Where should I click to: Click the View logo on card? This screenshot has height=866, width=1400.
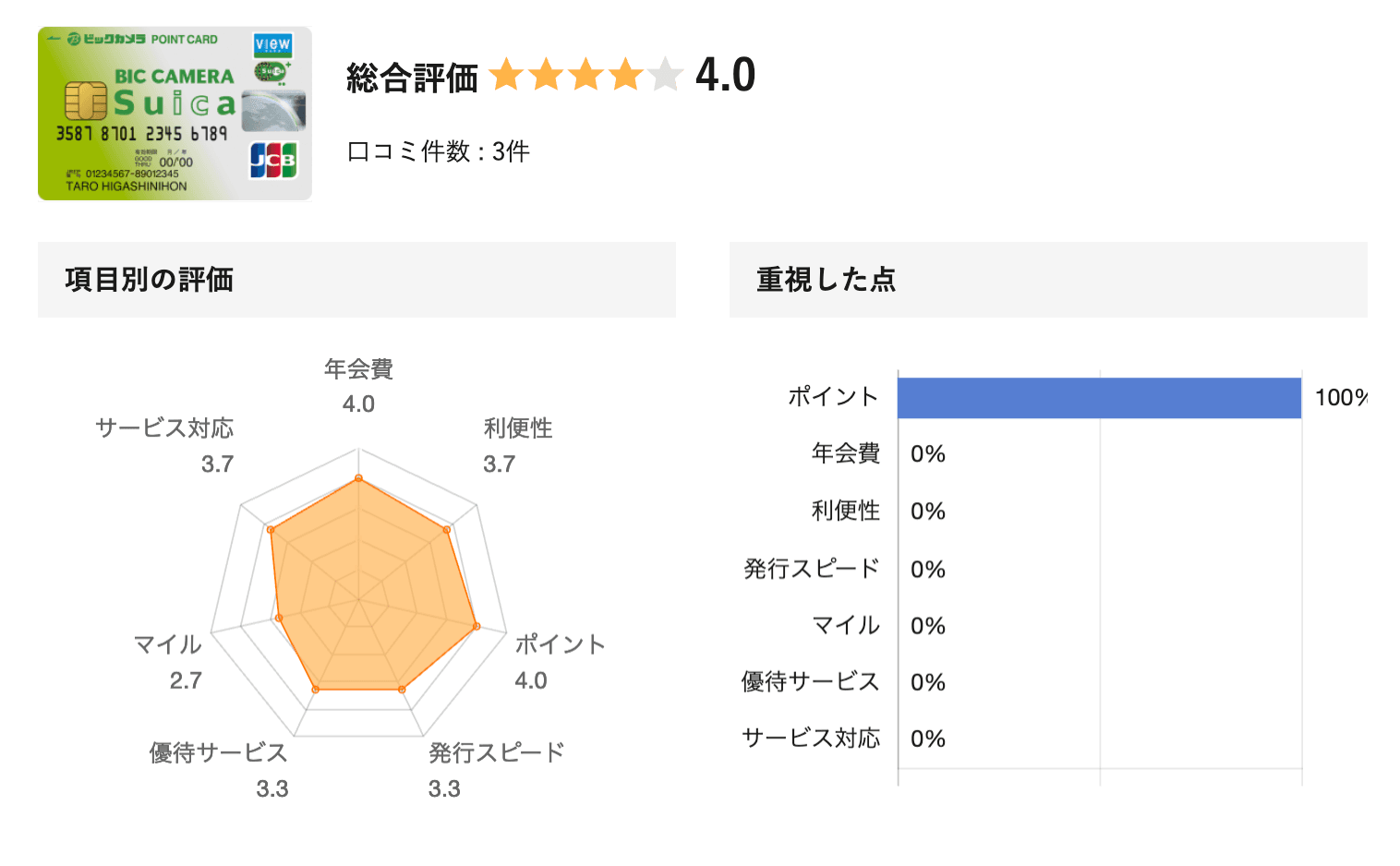(272, 44)
